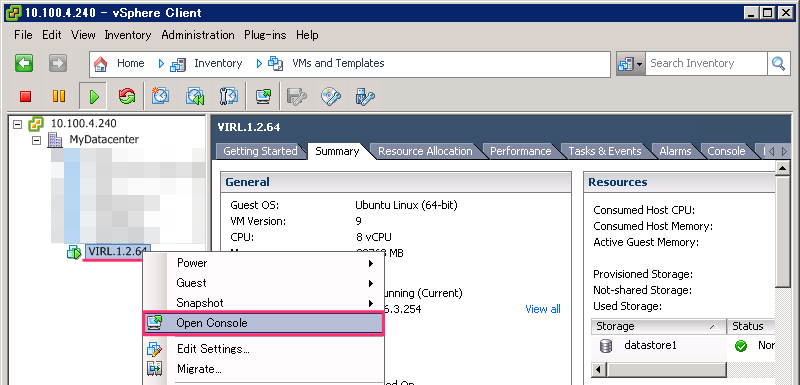Open the Plug-ins menu

(x=265, y=35)
